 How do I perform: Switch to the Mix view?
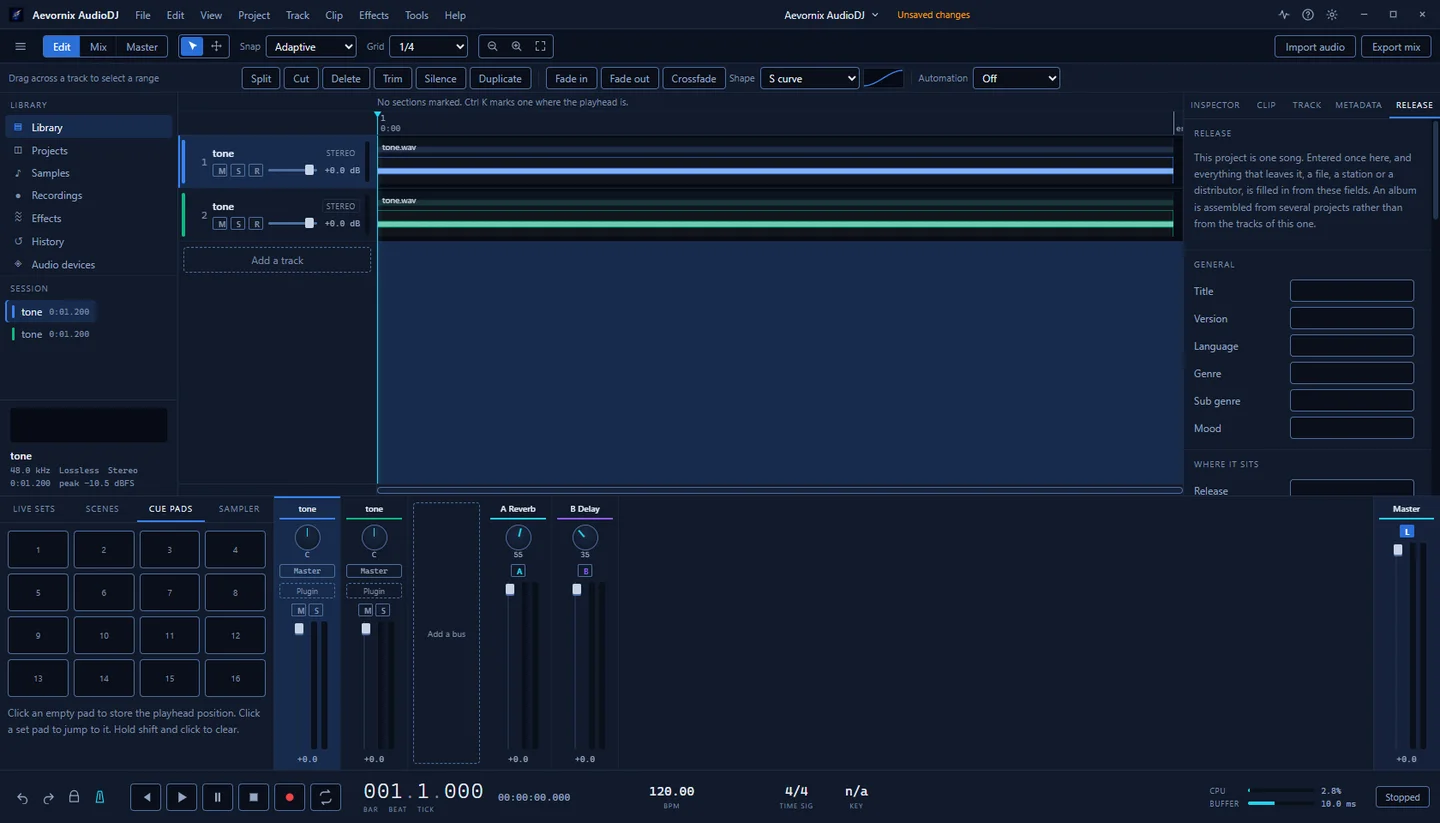tap(98, 47)
